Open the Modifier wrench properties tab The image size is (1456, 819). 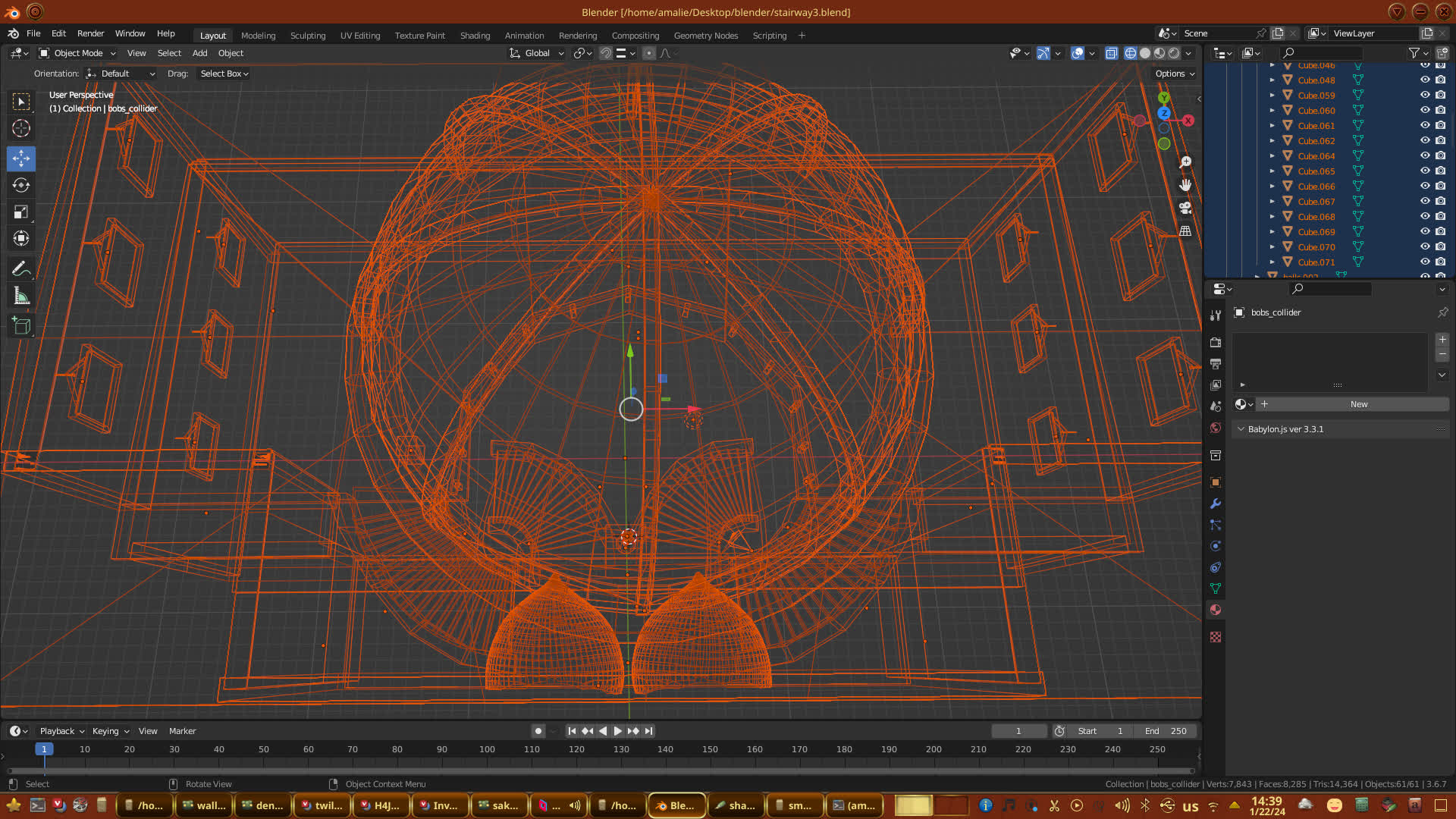coord(1216,504)
